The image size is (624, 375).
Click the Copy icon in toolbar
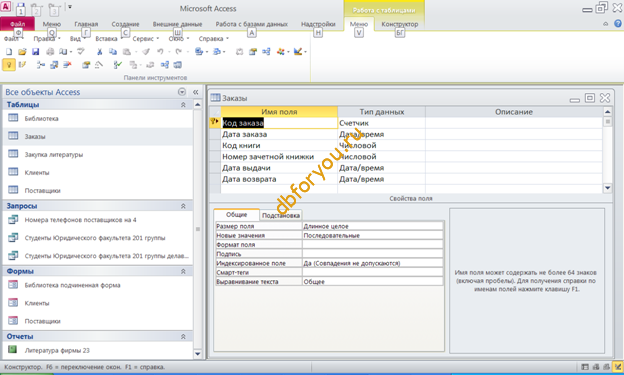coord(113,52)
